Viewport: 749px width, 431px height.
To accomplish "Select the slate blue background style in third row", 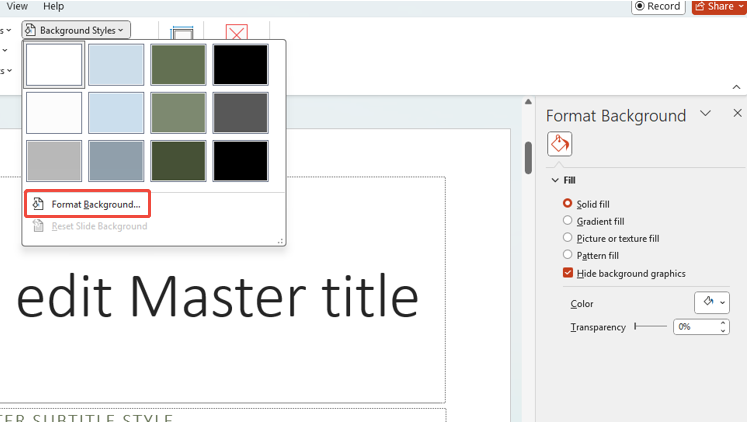I will coord(116,161).
